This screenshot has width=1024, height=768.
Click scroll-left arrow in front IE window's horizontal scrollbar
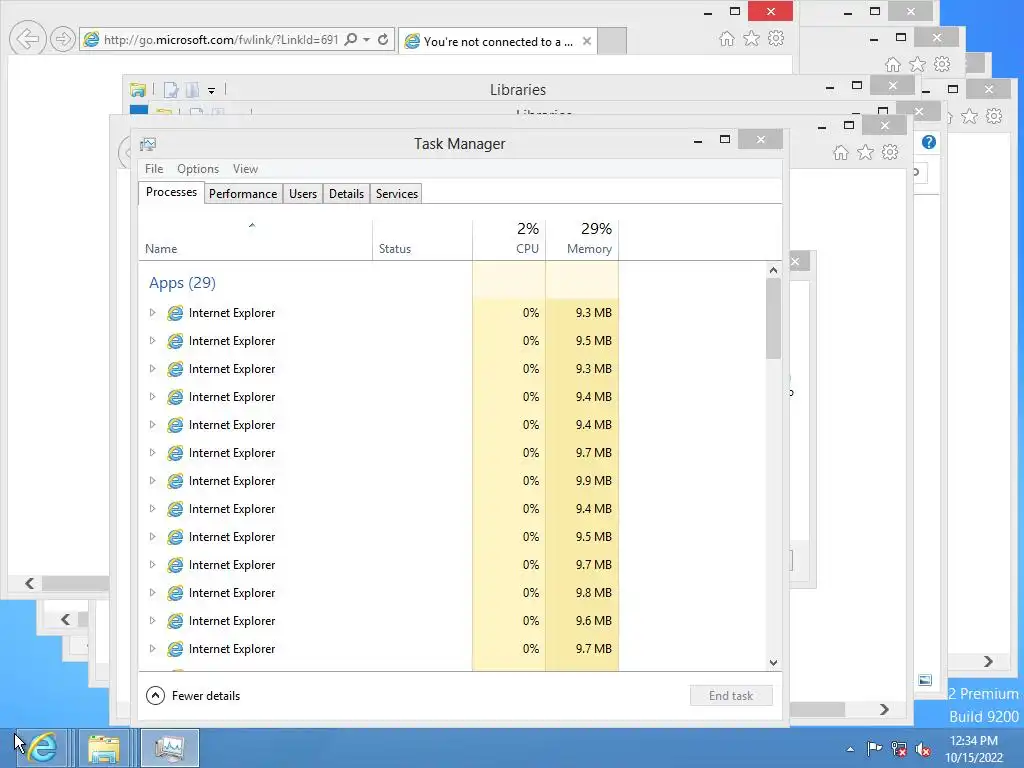pyautogui.click(x=29, y=583)
